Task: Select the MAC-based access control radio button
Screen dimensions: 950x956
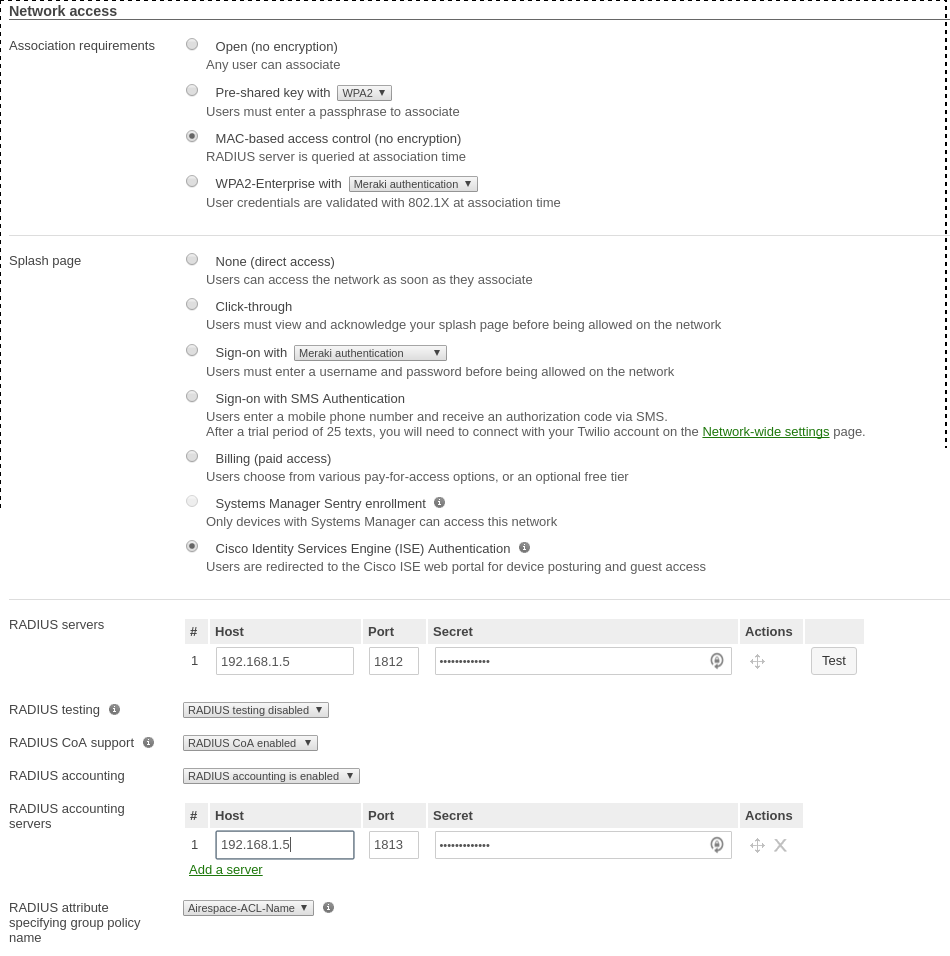Action: [192, 136]
